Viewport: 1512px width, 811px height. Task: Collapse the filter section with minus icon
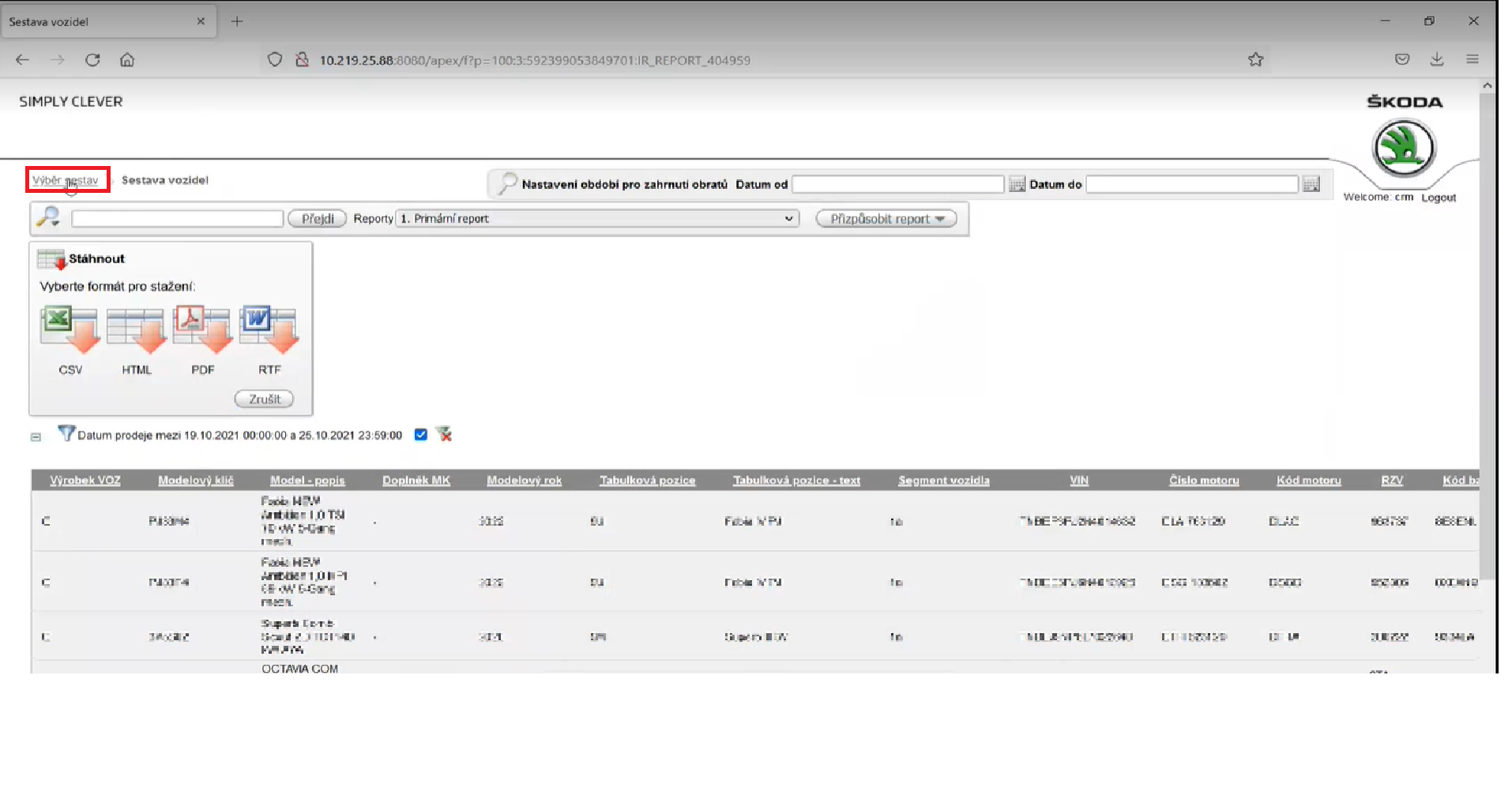point(36,436)
